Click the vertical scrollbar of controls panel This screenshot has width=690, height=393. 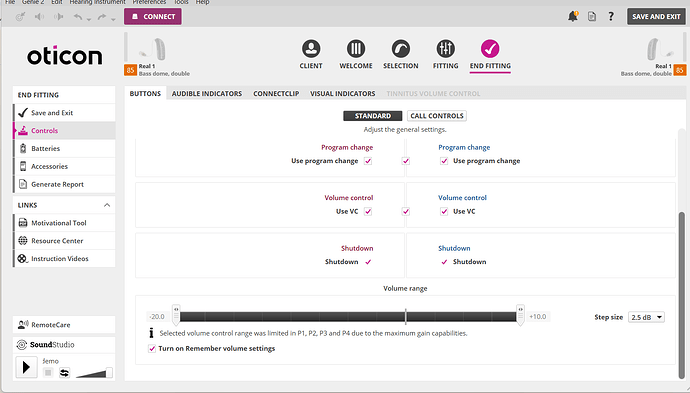682,295
